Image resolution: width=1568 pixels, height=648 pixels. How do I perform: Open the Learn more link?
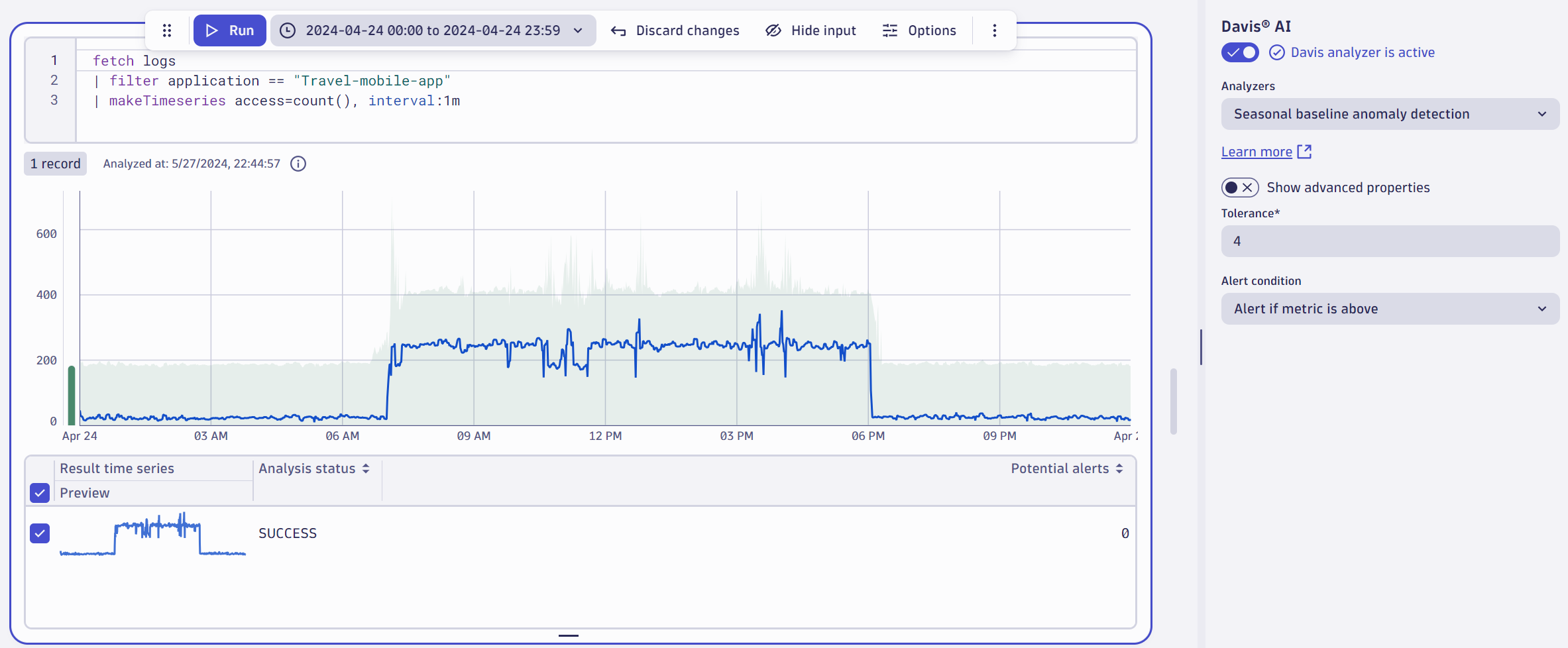[x=1257, y=151]
